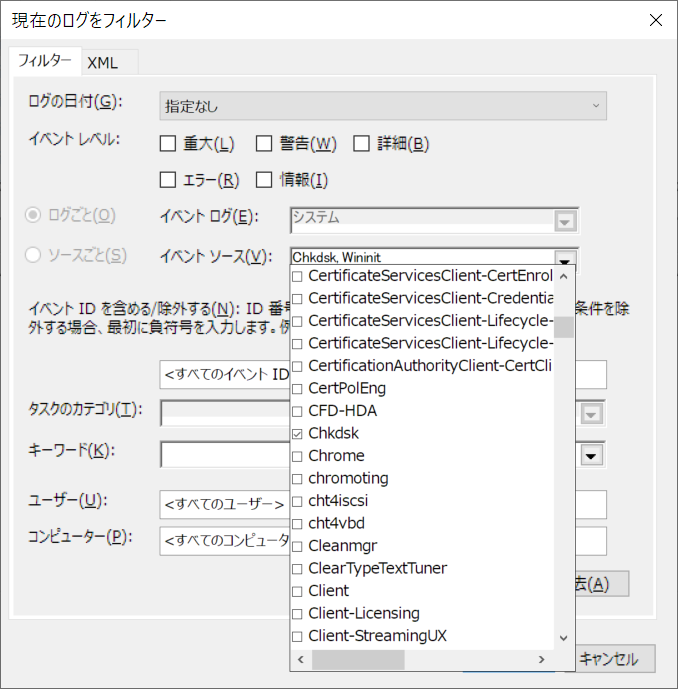Check the Client-Licensing source item

297,614
